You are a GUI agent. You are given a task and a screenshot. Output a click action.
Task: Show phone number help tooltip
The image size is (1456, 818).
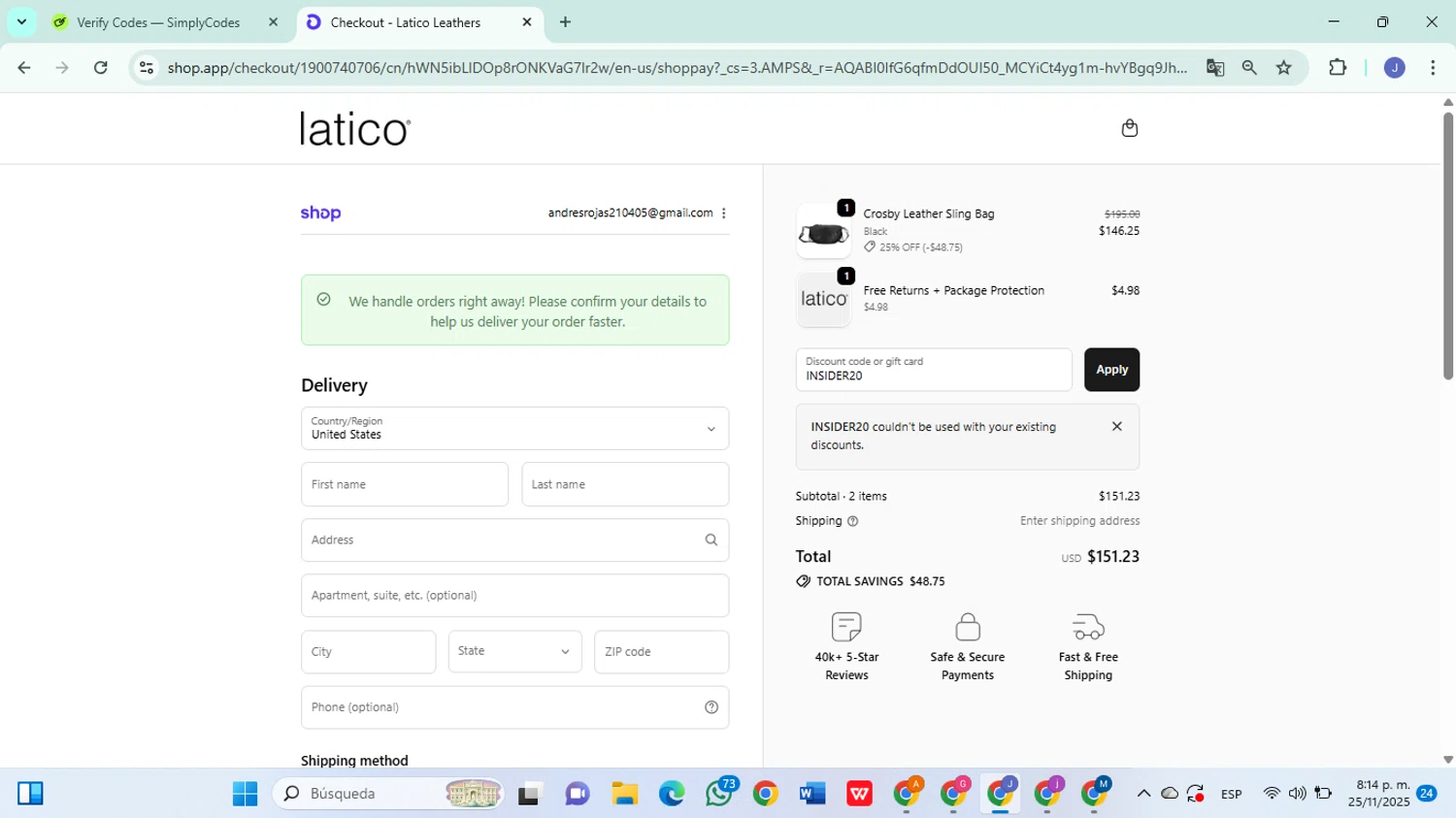[711, 707]
